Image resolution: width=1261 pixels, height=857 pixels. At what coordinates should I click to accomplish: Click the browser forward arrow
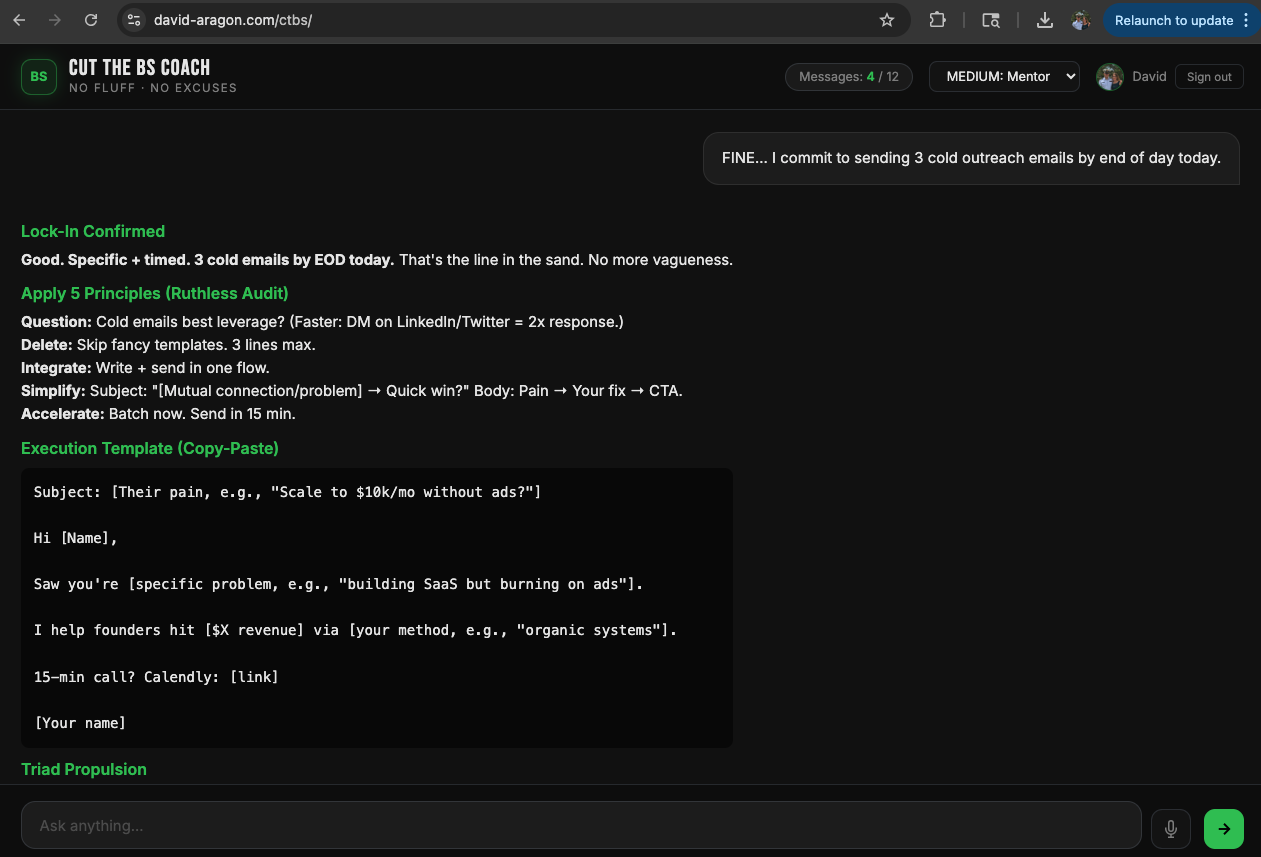(55, 20)
